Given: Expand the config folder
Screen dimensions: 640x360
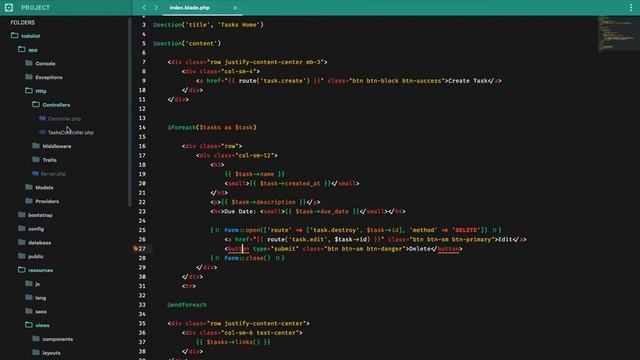Looking at the screenshot, I should [31, 229].
